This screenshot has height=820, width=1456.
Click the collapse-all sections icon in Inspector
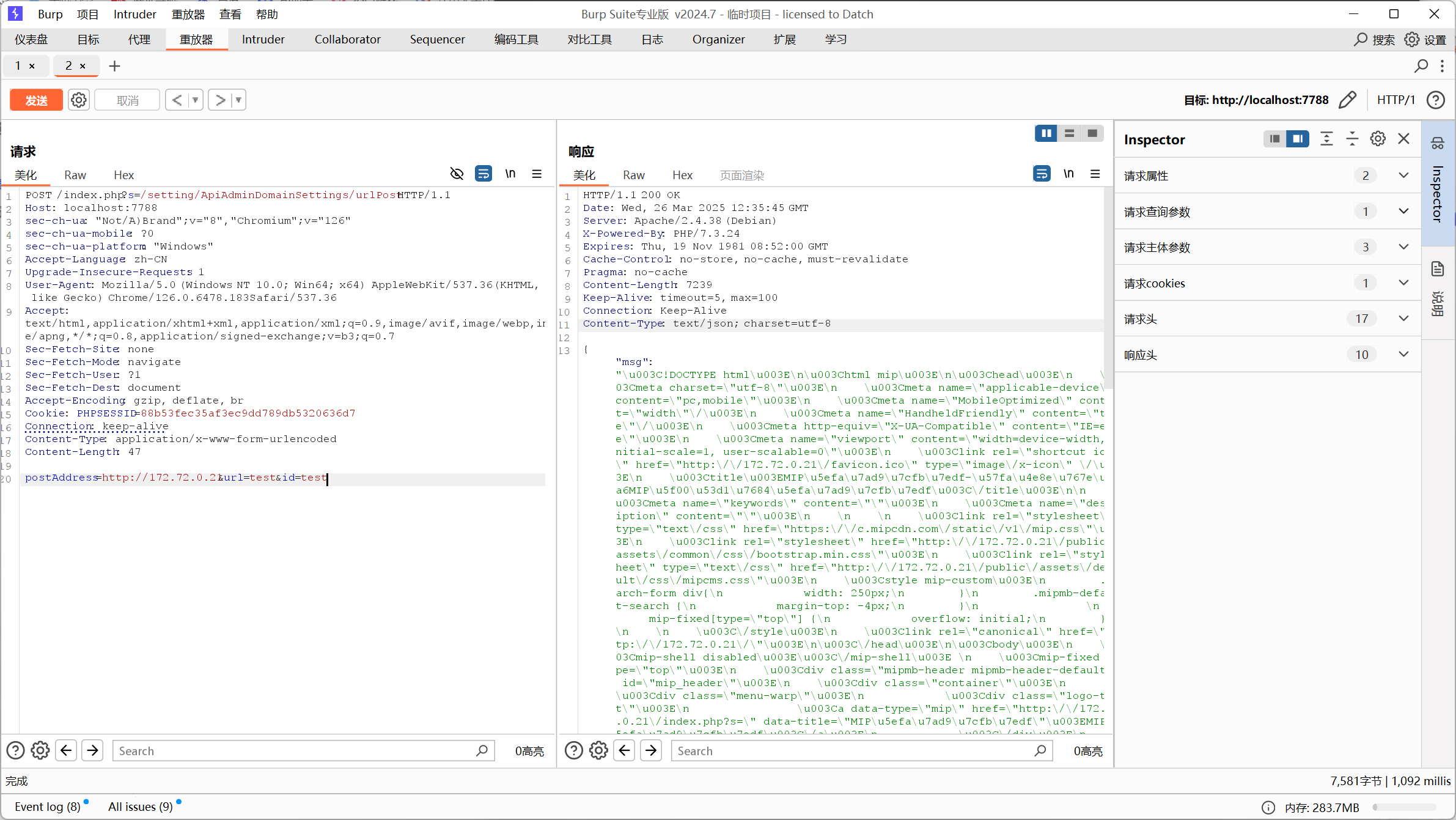click(x=1352, y=139)
